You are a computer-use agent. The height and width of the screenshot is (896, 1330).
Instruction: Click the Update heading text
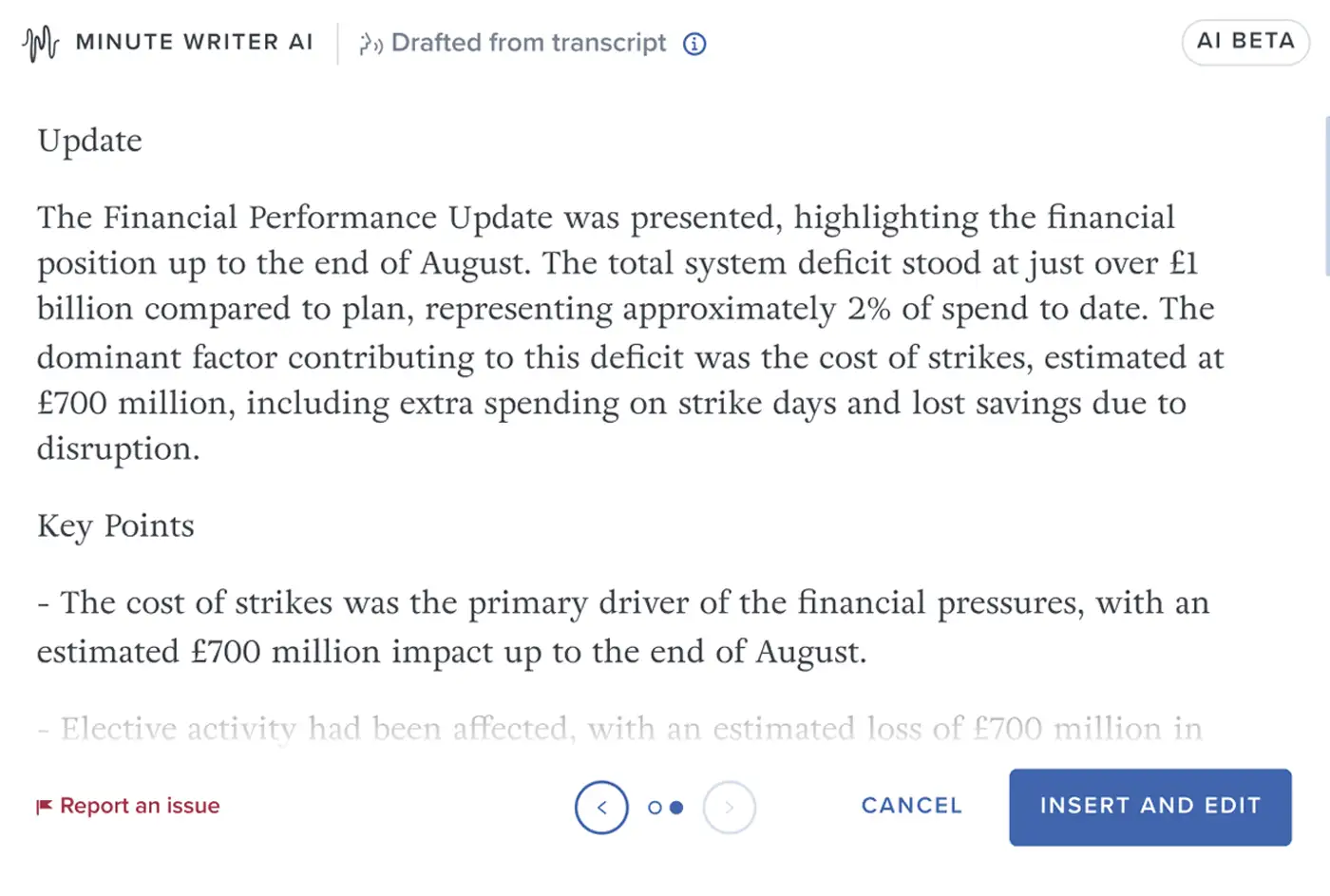tap(90, 141)
